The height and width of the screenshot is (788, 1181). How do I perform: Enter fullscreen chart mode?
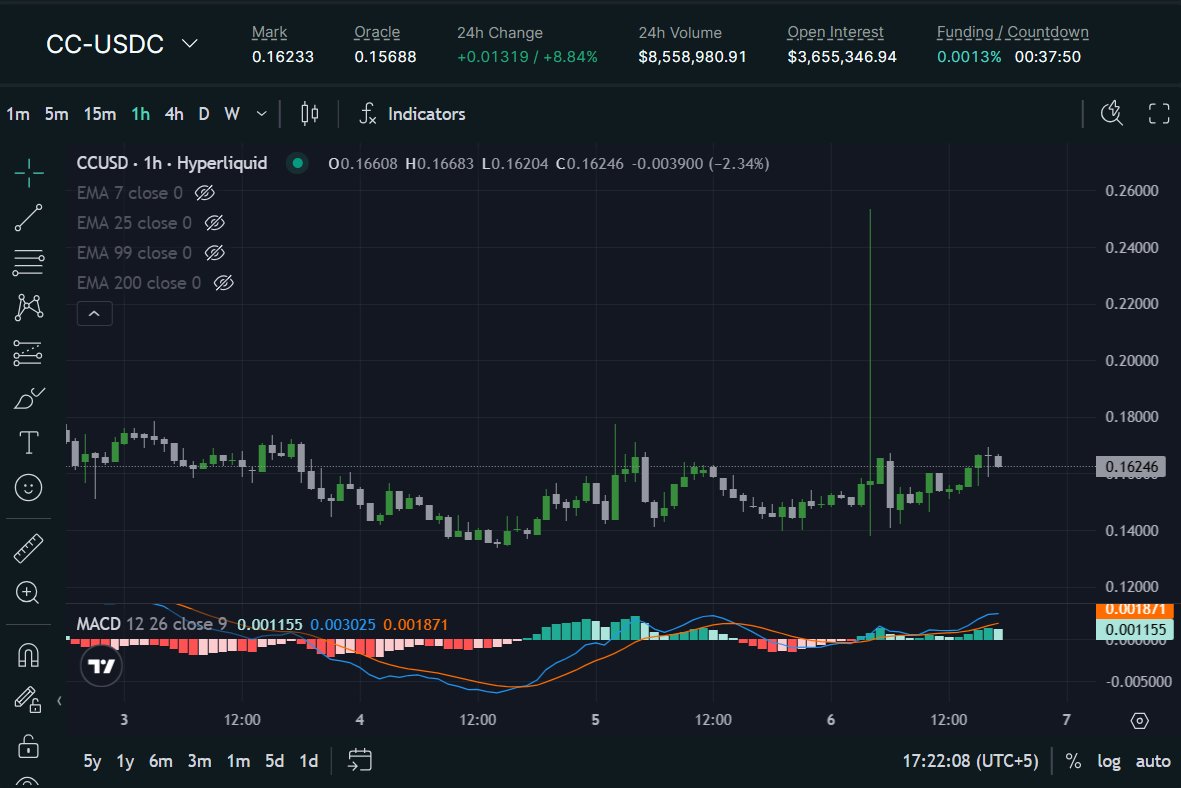tap(1158, 114)
